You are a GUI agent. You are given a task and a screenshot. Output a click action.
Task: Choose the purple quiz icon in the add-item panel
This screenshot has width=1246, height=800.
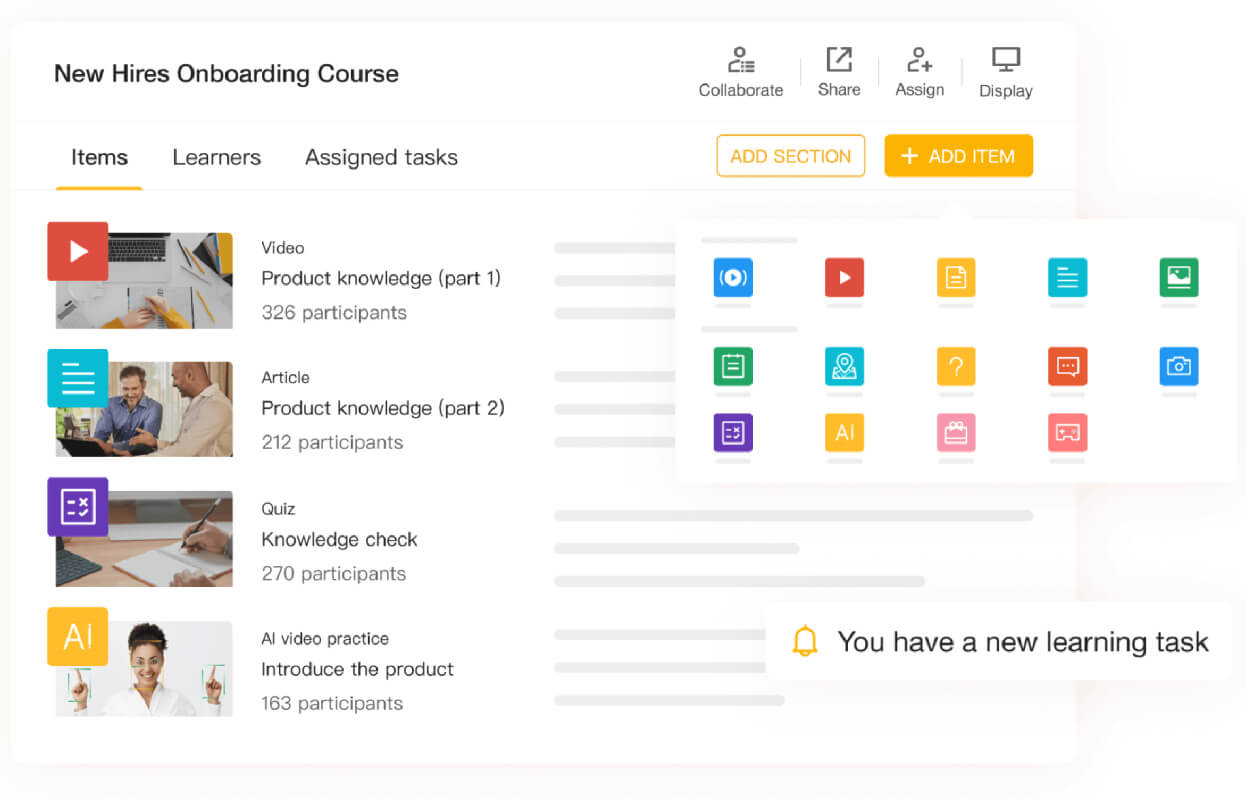coord(733,433)
